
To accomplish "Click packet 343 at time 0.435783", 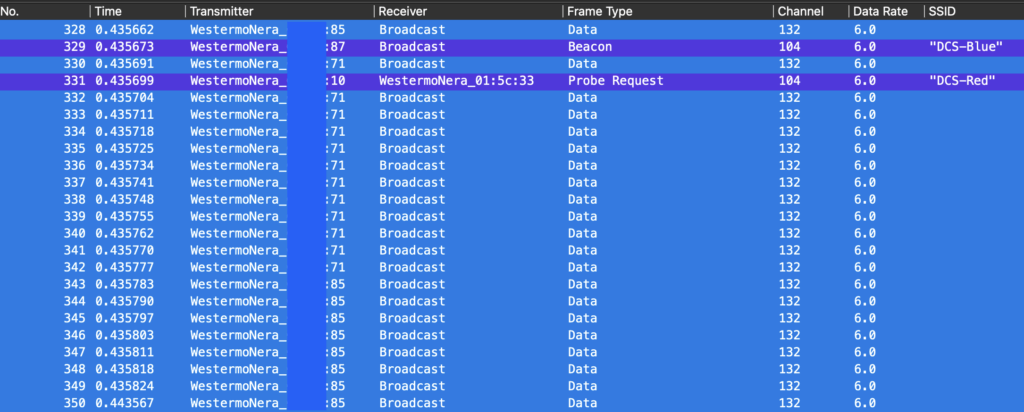I will 125,285.
